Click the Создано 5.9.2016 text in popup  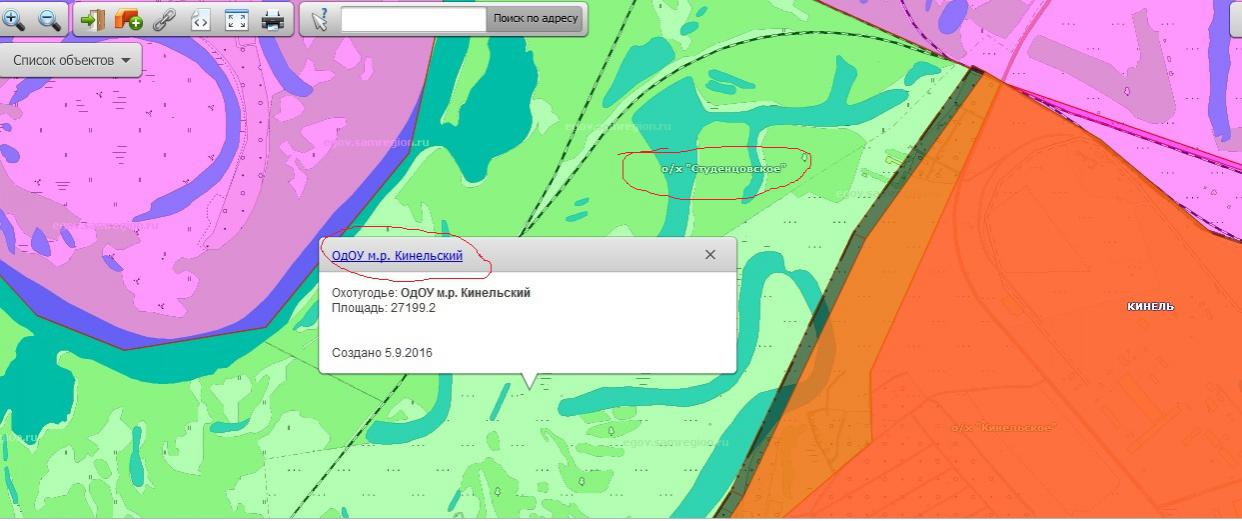point(382,353)
